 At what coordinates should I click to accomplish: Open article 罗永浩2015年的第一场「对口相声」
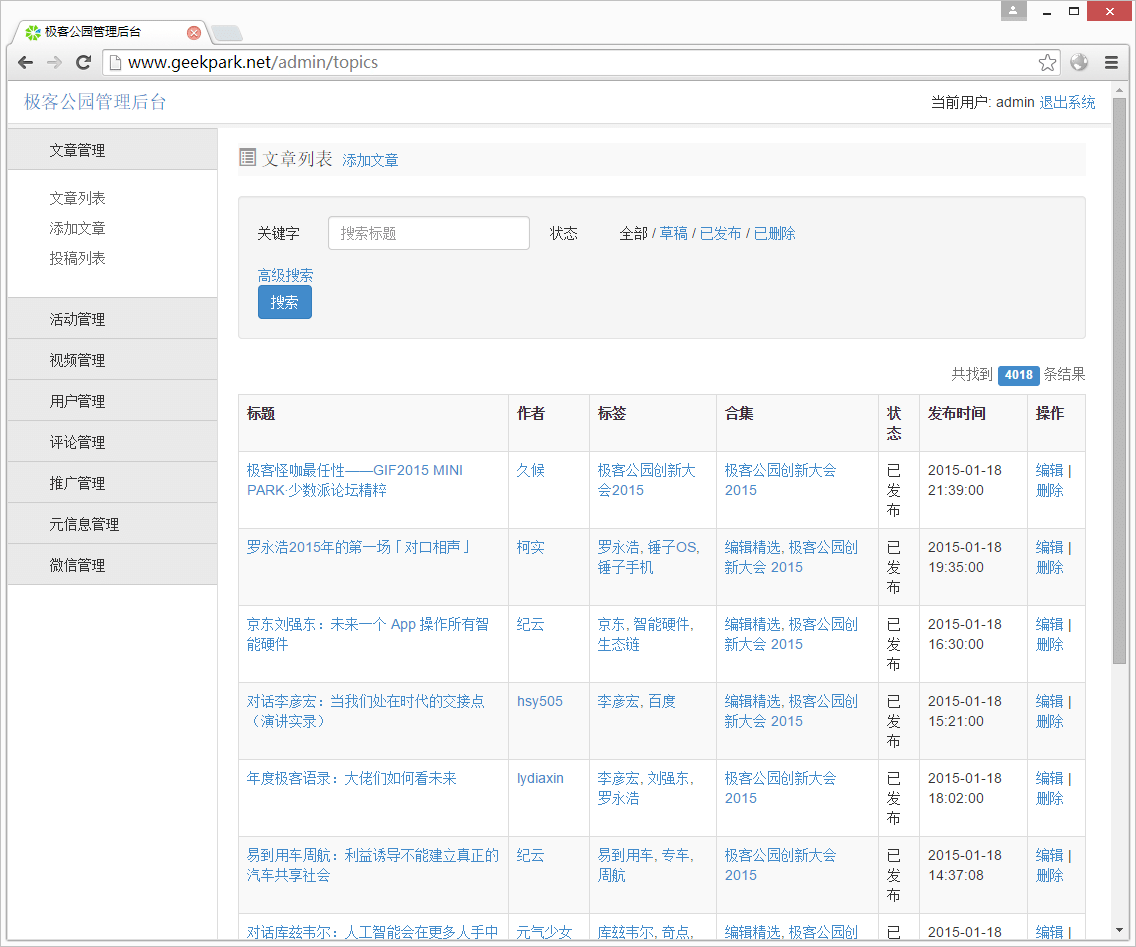pos(358,547)
